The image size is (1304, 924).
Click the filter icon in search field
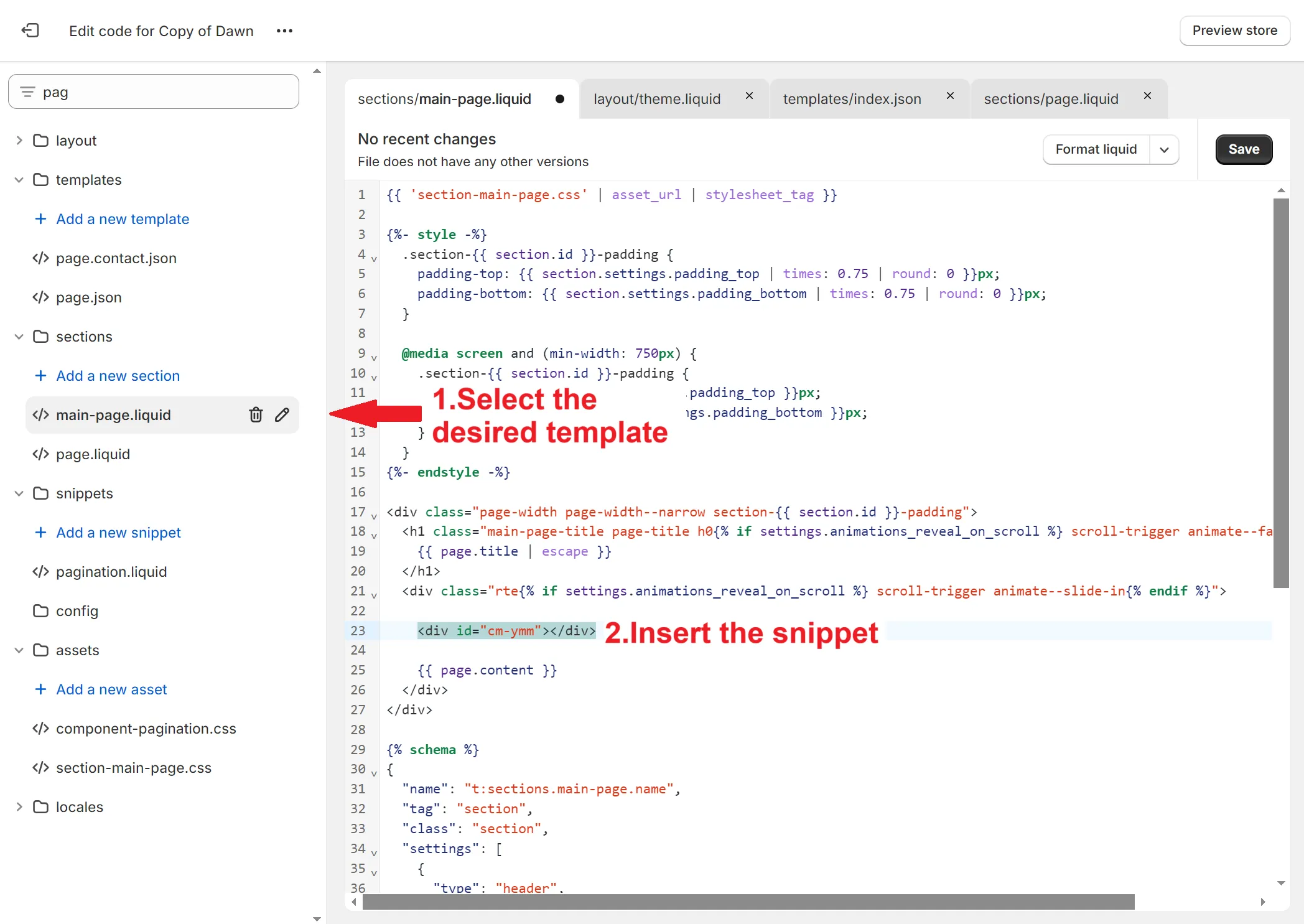[28, 92]
